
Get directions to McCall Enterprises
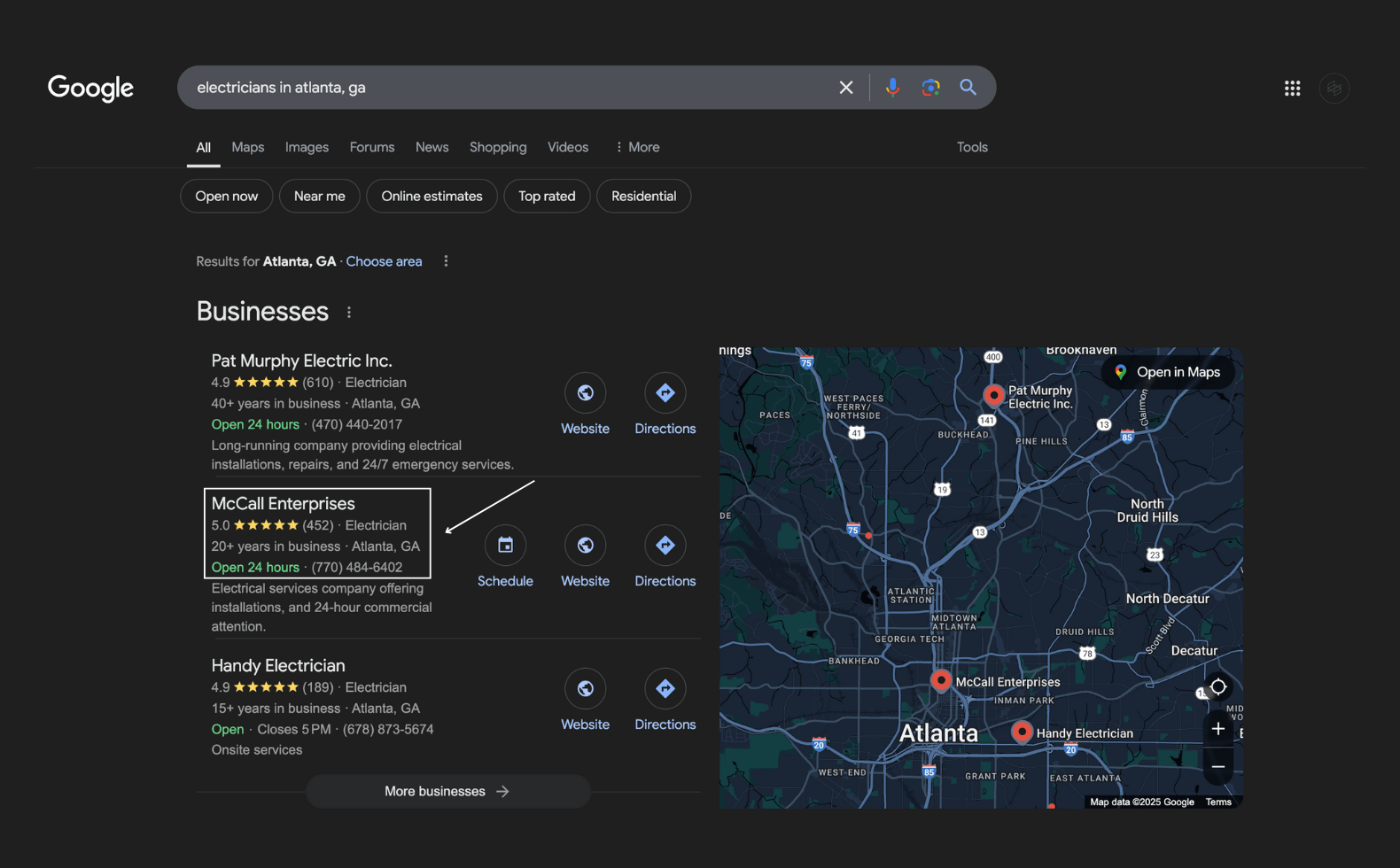[665, 546]
